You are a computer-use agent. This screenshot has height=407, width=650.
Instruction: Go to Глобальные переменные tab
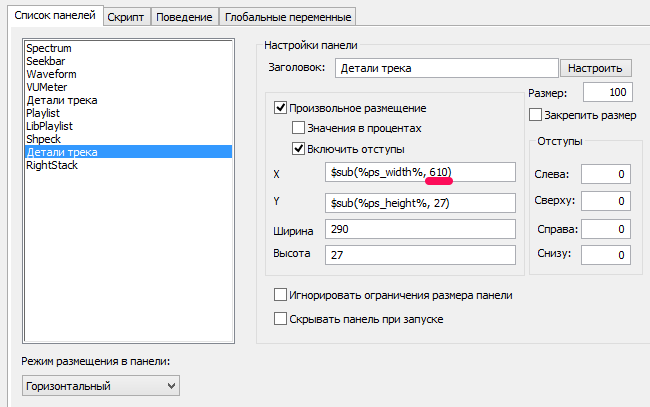(x=289, y=17)
